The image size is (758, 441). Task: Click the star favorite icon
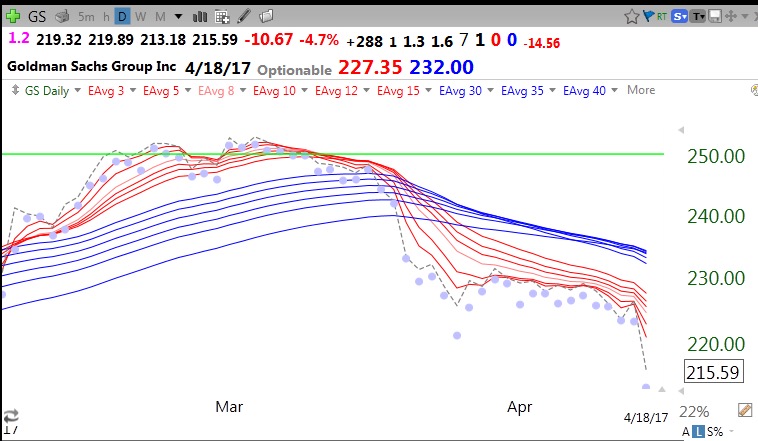click(631, 17)
